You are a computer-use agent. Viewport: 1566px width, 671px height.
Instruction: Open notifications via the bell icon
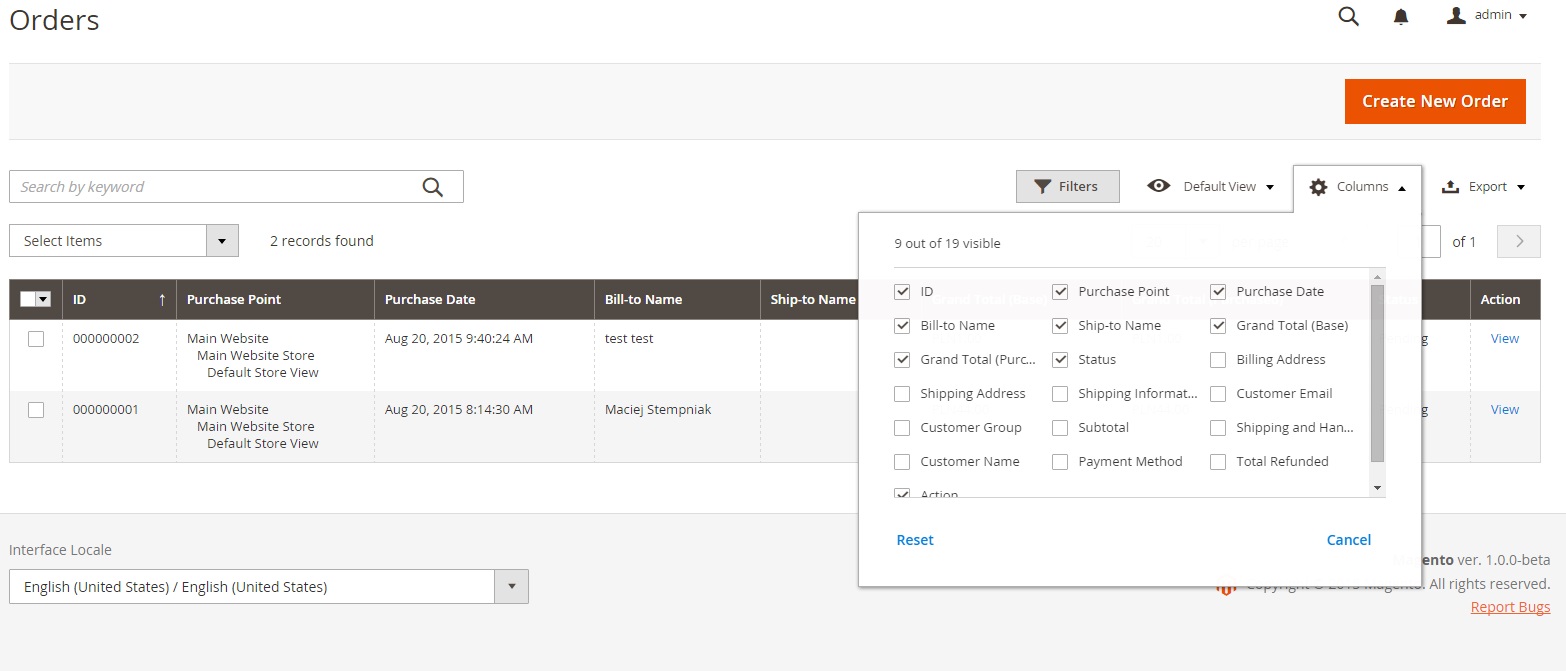point(1401,16)
